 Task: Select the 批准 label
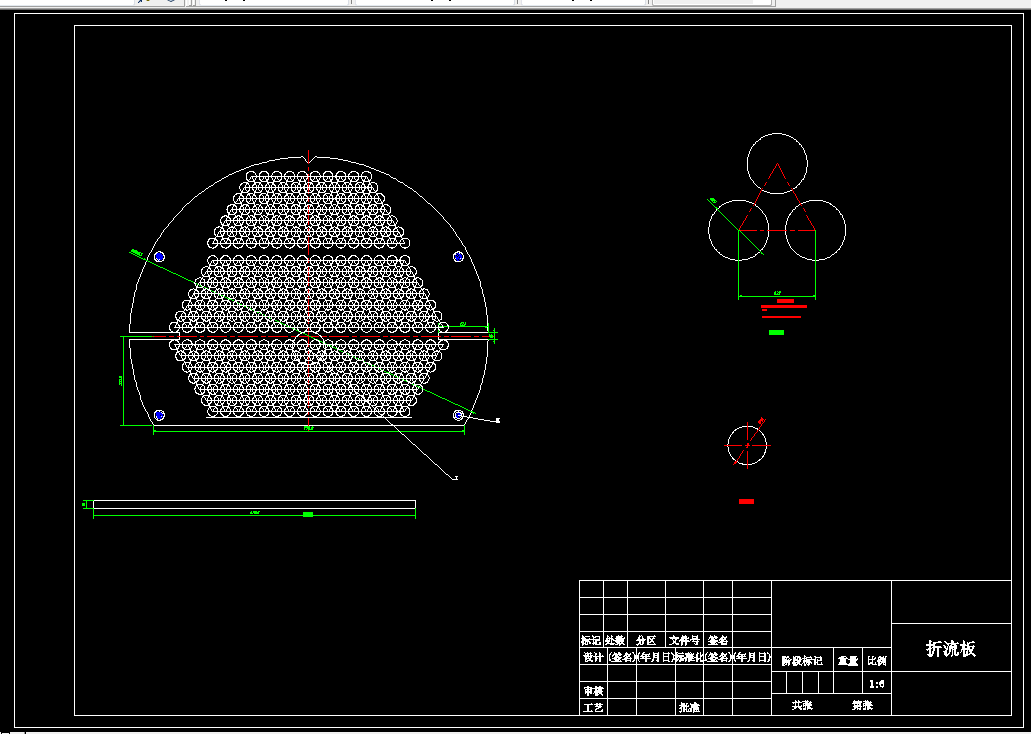(x=689, y=708)
